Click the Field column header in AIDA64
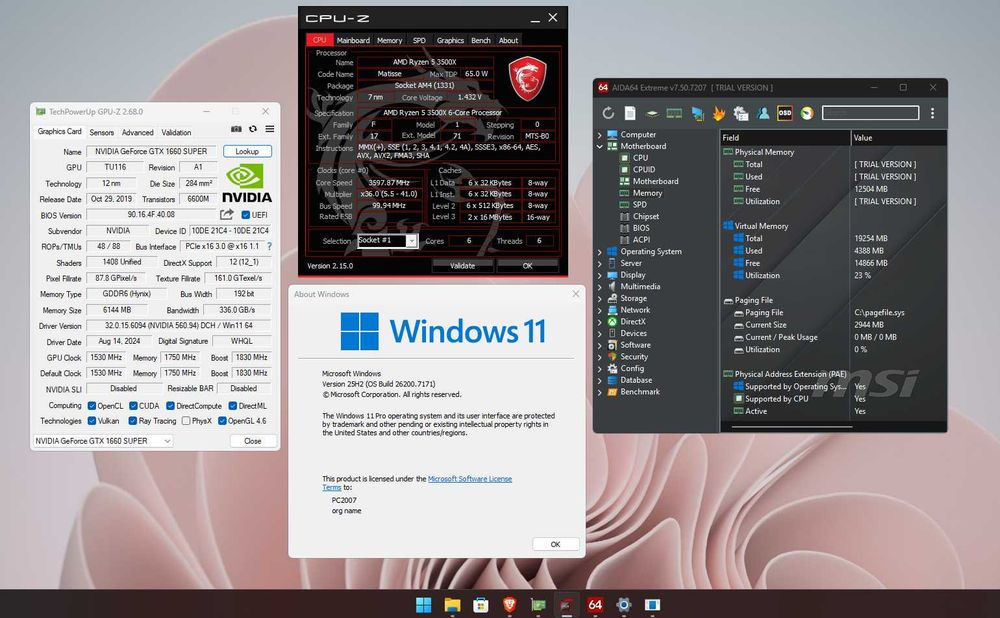The image size is (1000, 618). 785,138
